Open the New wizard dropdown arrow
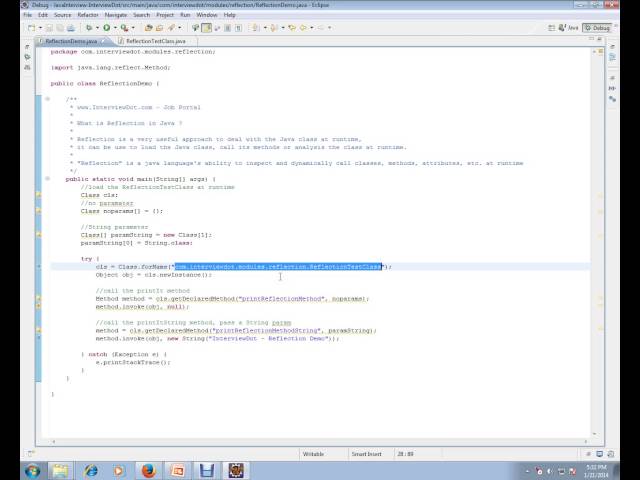Viewport: 640px width, 480px height. pyautogui.click(x=40, y=28)
